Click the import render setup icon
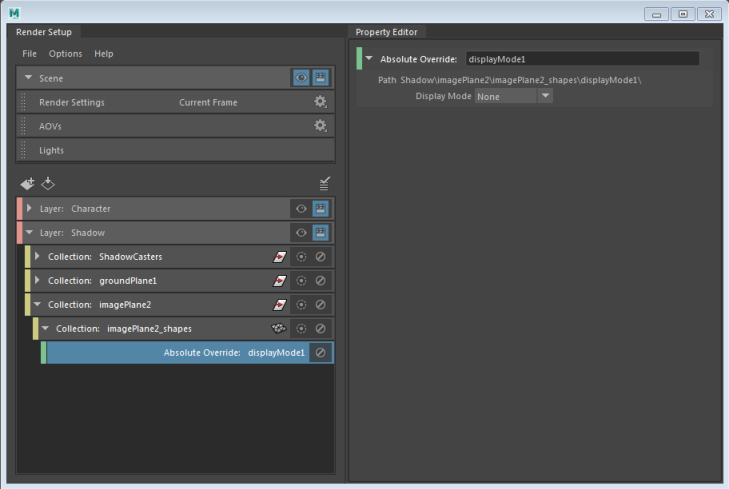 pos(48,184)
